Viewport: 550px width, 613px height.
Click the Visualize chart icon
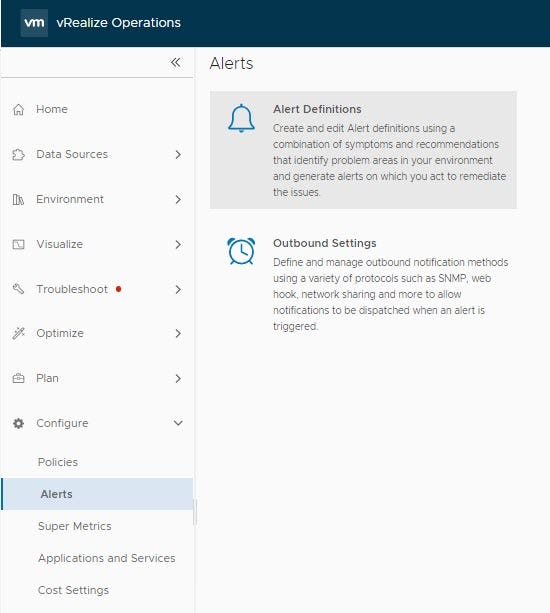pos(18,244)
